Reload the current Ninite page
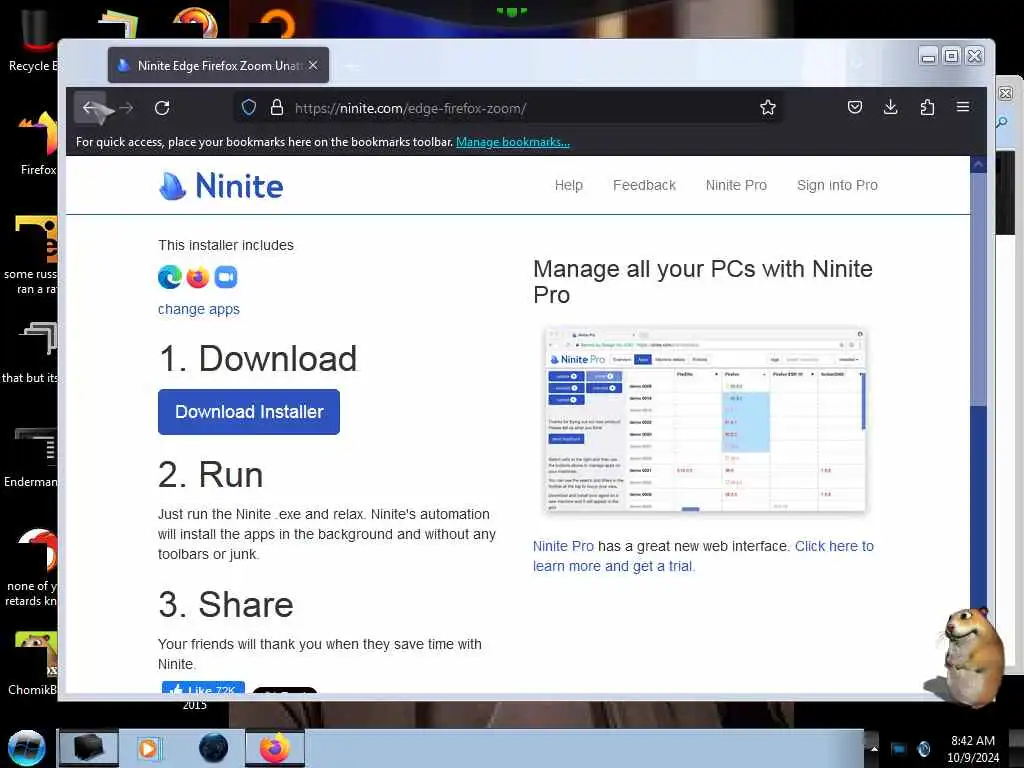The width and height of the screenshot is (1024, 768). tap(162, 108)
